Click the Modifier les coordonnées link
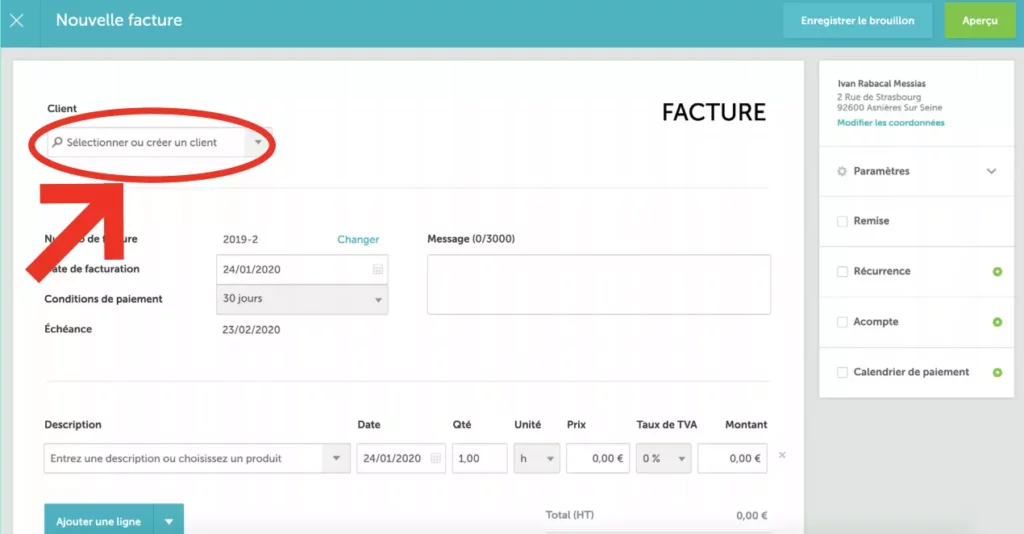Image resolution: width=1024 pixels, height=534 pixels. 890,123
